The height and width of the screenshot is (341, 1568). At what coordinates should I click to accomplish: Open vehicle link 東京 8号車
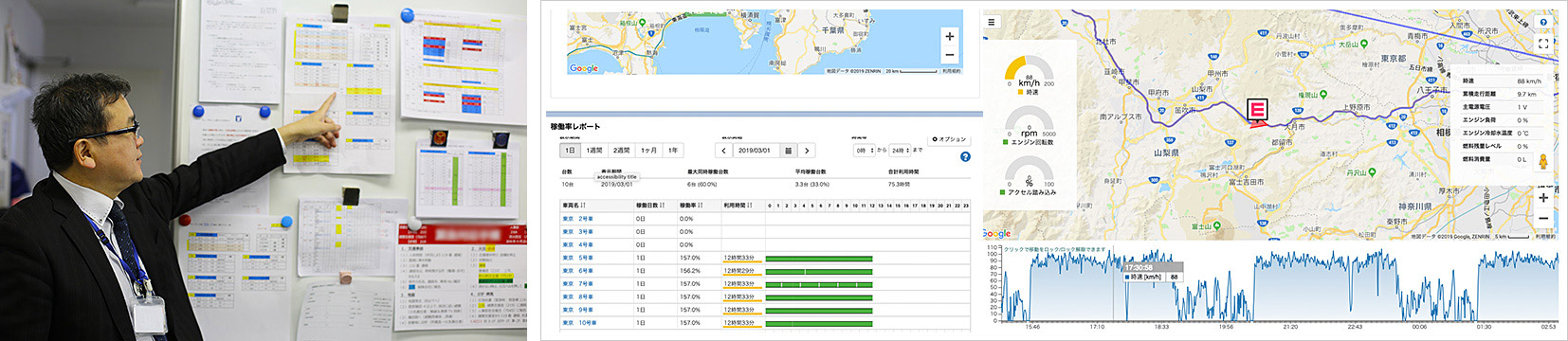[x=577, y=296]
